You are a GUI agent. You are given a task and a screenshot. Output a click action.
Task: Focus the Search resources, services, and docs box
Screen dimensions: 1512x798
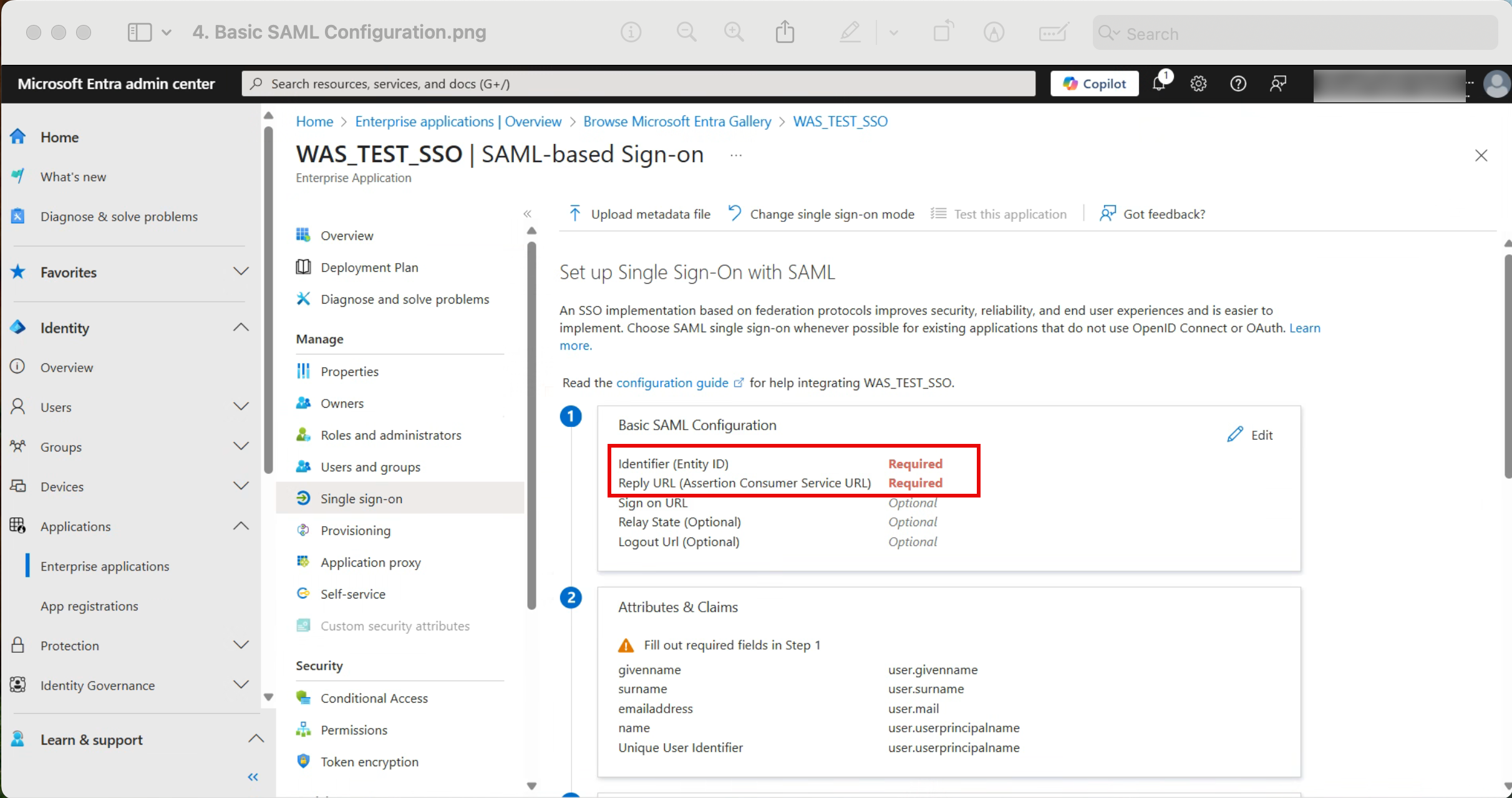point(639,84)
